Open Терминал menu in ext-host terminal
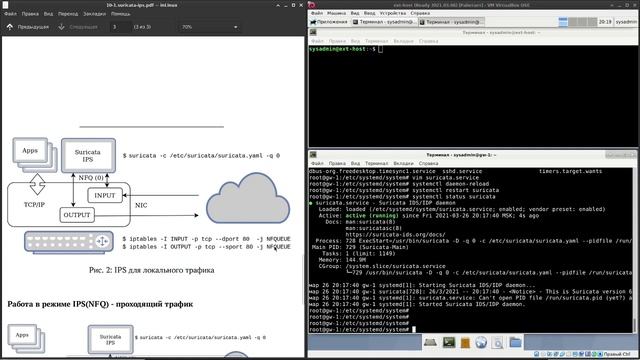 376,41
